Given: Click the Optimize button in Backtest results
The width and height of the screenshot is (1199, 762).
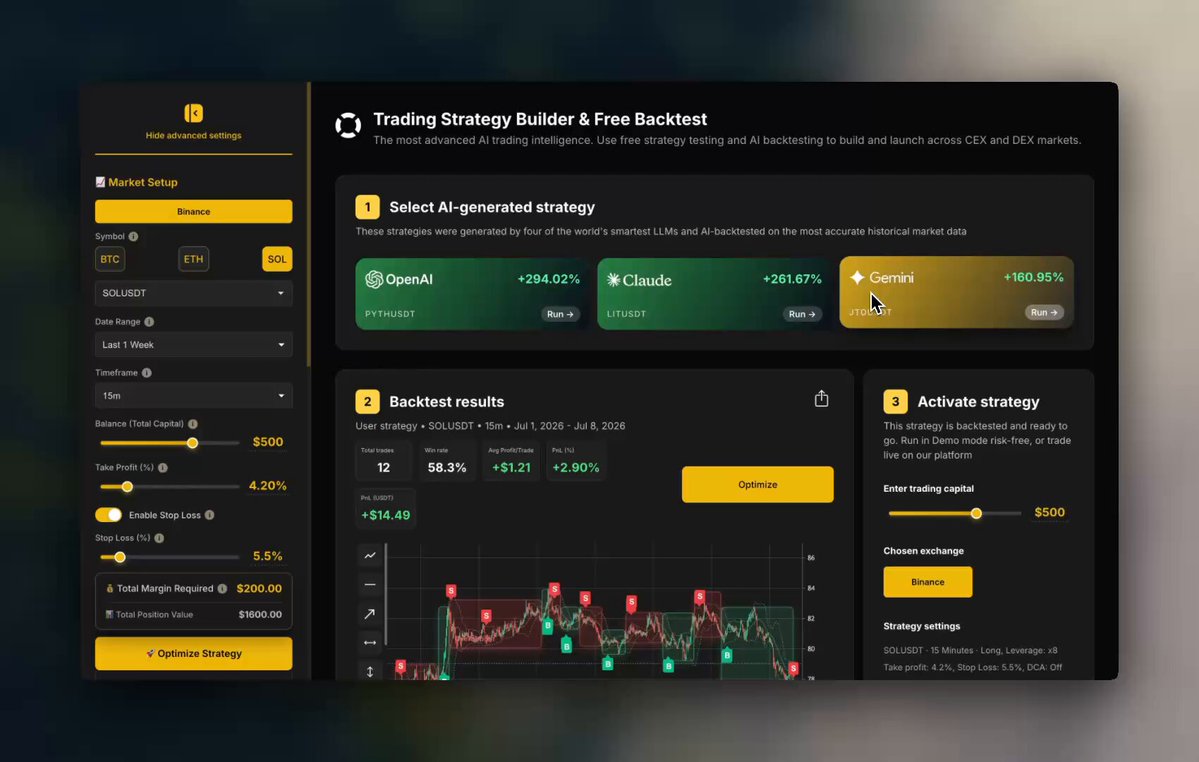Looking at the screenshot, I should pyautogui.click(x=758, y=485).
